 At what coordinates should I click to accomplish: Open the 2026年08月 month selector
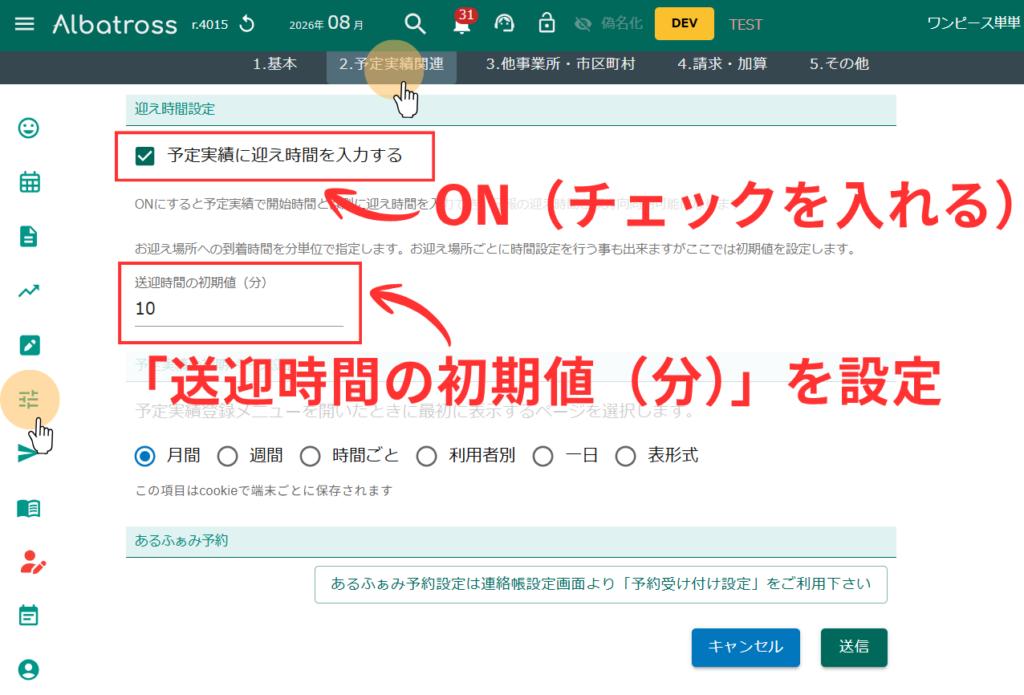click(x=327, y=24)
